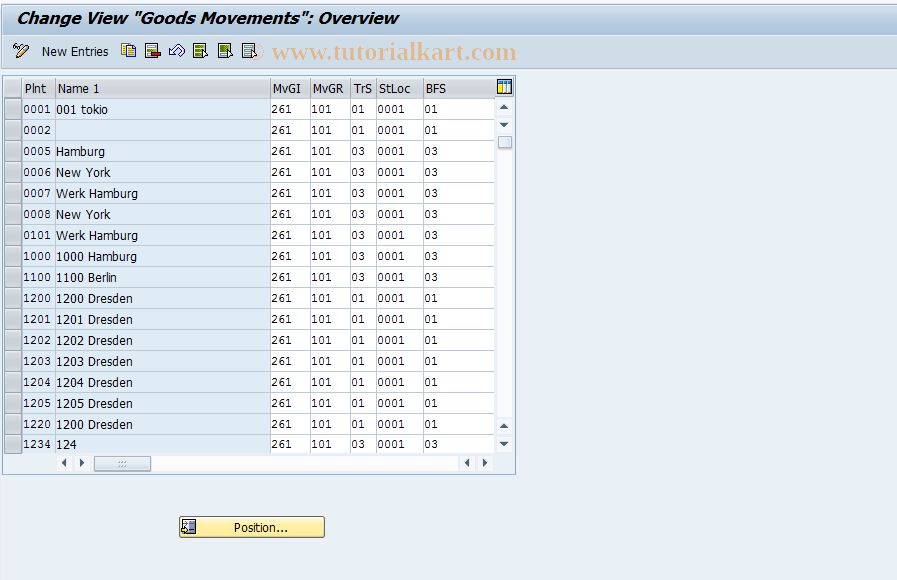Select row for plant 0002

(13, 130)
